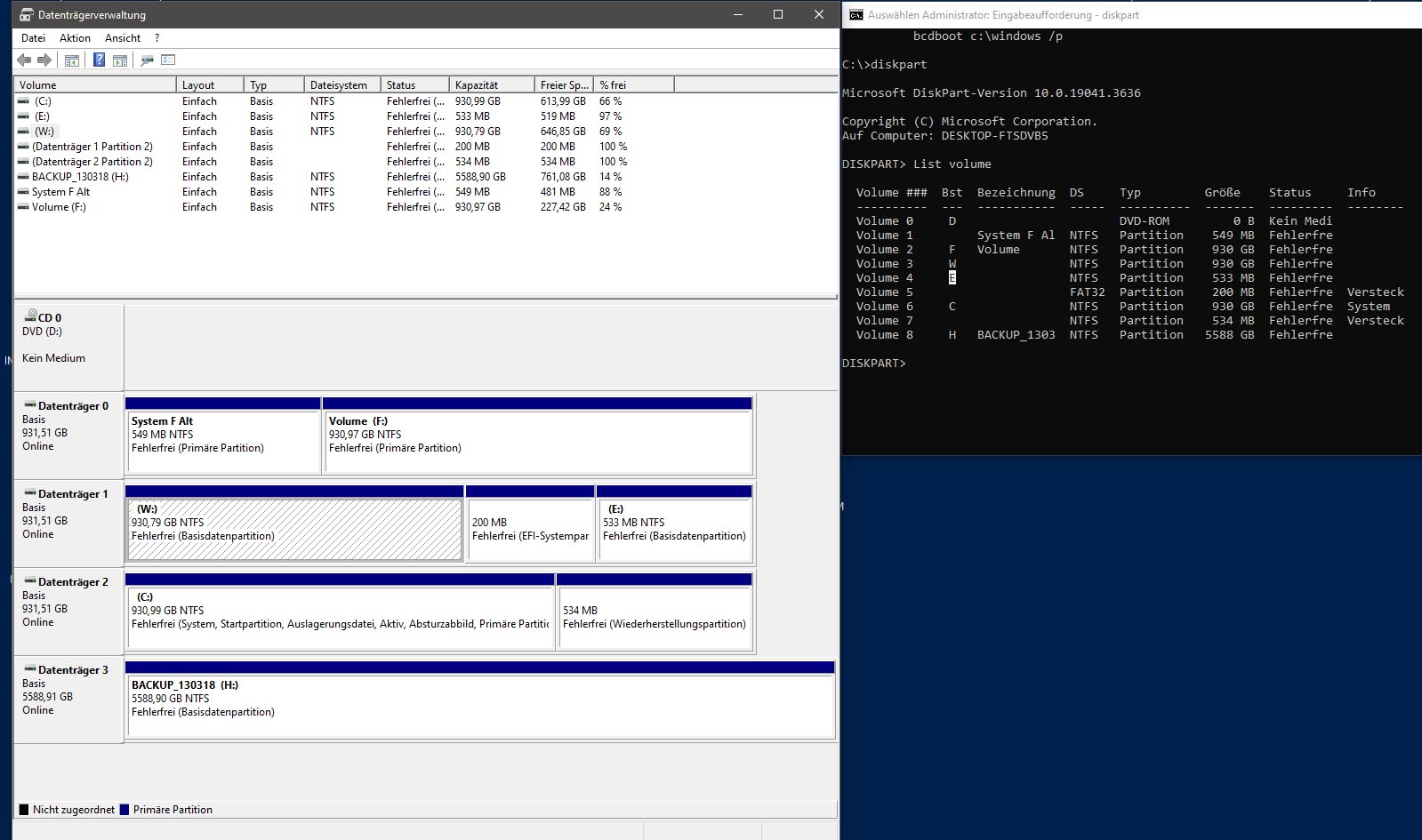Click drive icon of System F Alt row
The image size is (1422, 840).
point(23,192)
